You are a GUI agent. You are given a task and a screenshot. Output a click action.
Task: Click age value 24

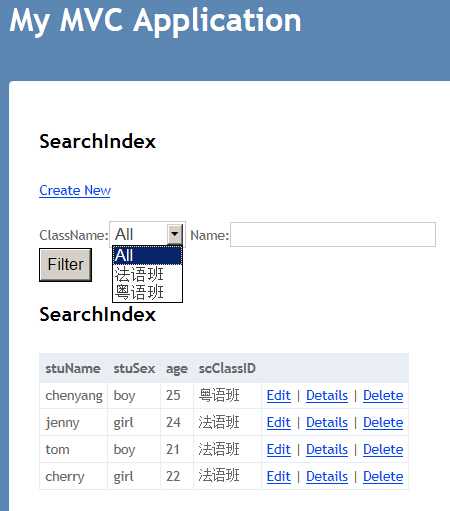click(x=173, y=423)
